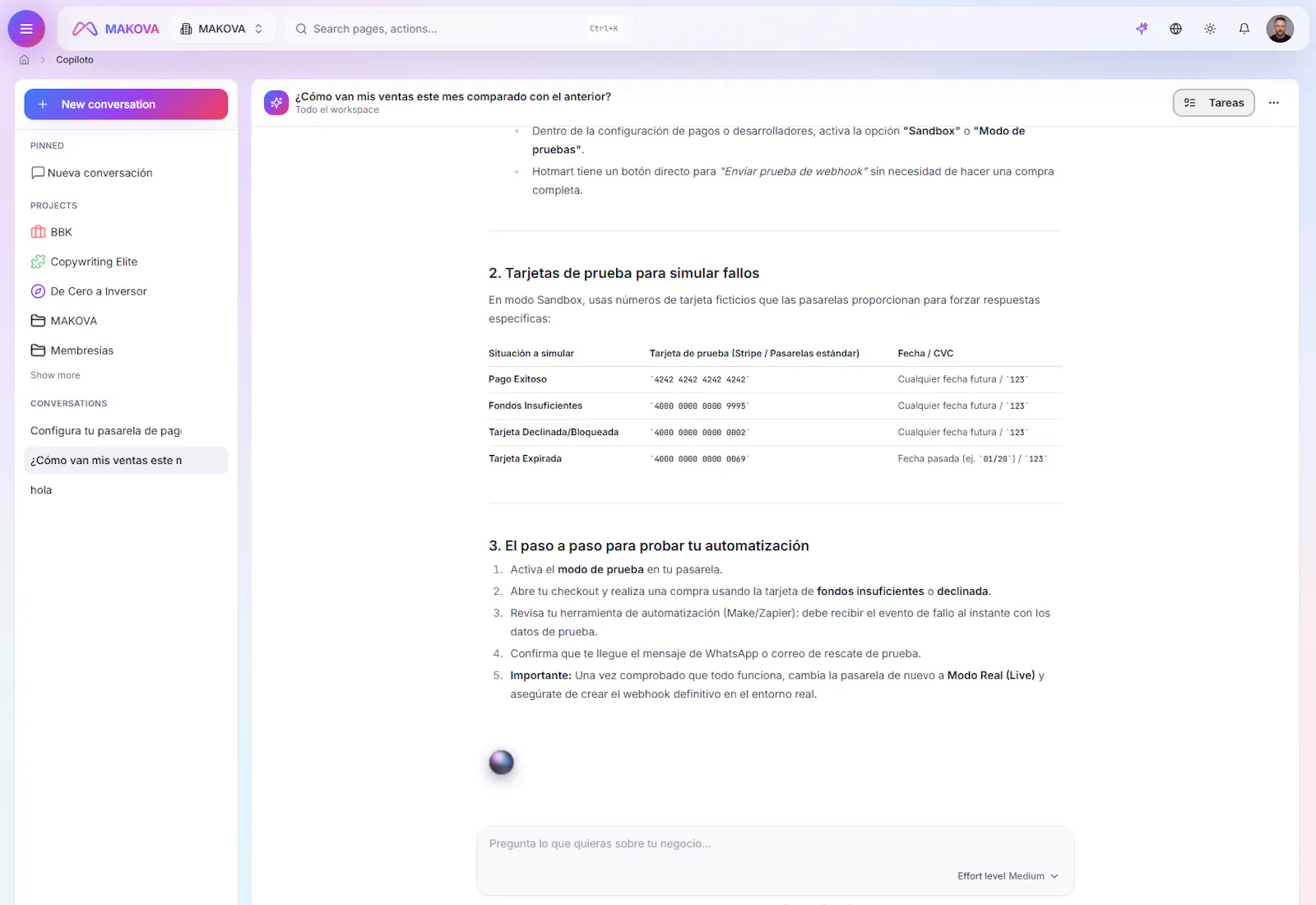Click the Pregunta lo que quieras input

(775, 844)
